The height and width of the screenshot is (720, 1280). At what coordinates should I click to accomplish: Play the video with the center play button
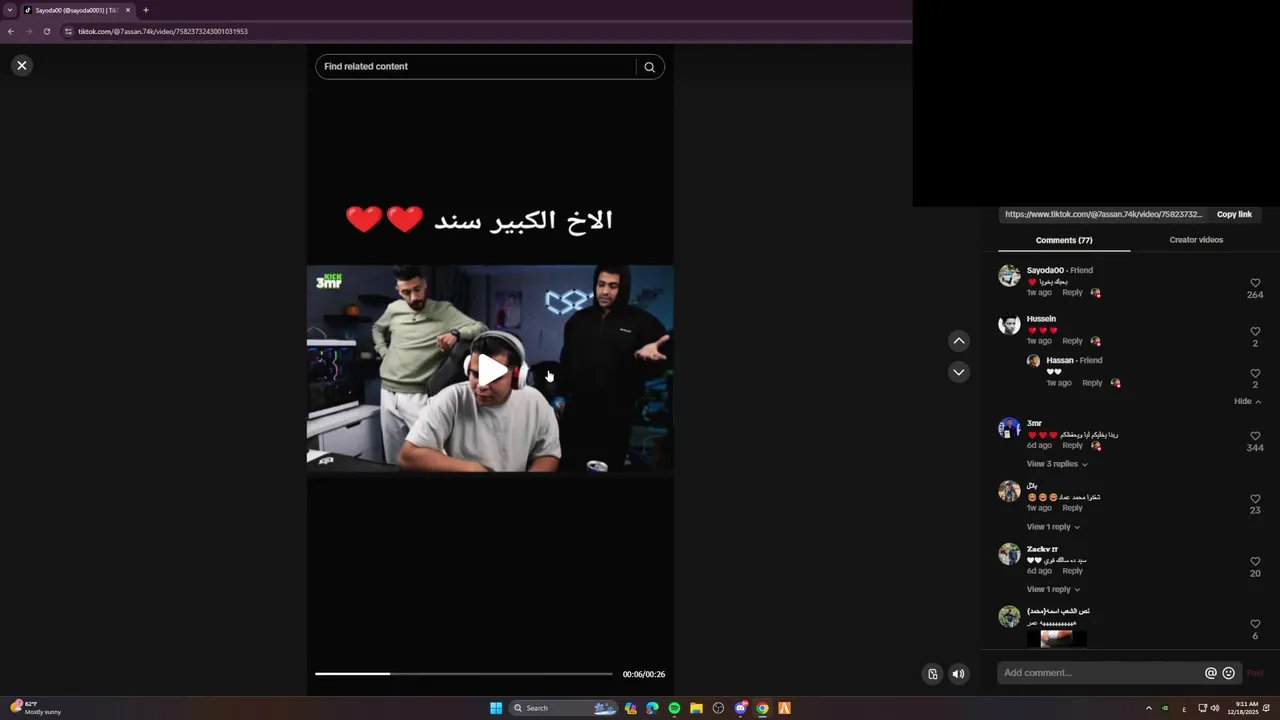(x=490, y=369)
